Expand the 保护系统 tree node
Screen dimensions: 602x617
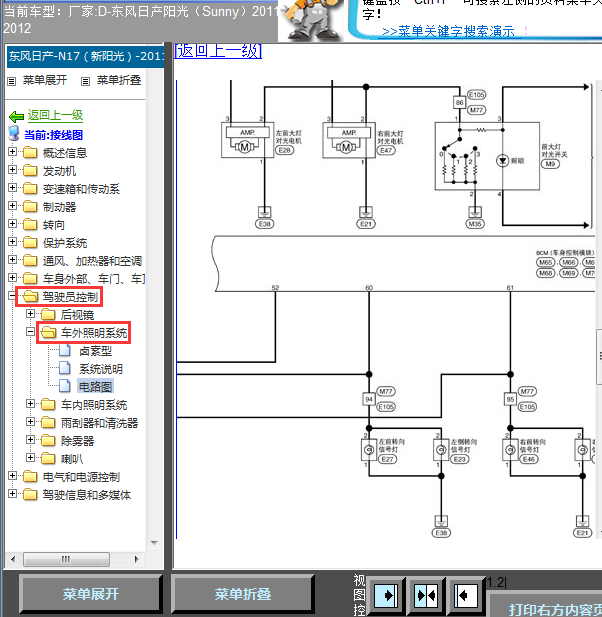12,242
